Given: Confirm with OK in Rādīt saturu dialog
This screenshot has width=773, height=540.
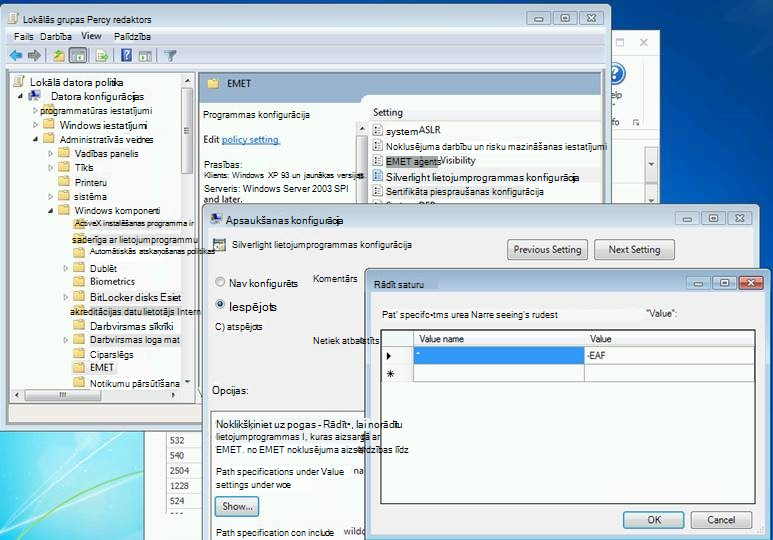Looking at the screenshot, I should click(x=654, y=520).
